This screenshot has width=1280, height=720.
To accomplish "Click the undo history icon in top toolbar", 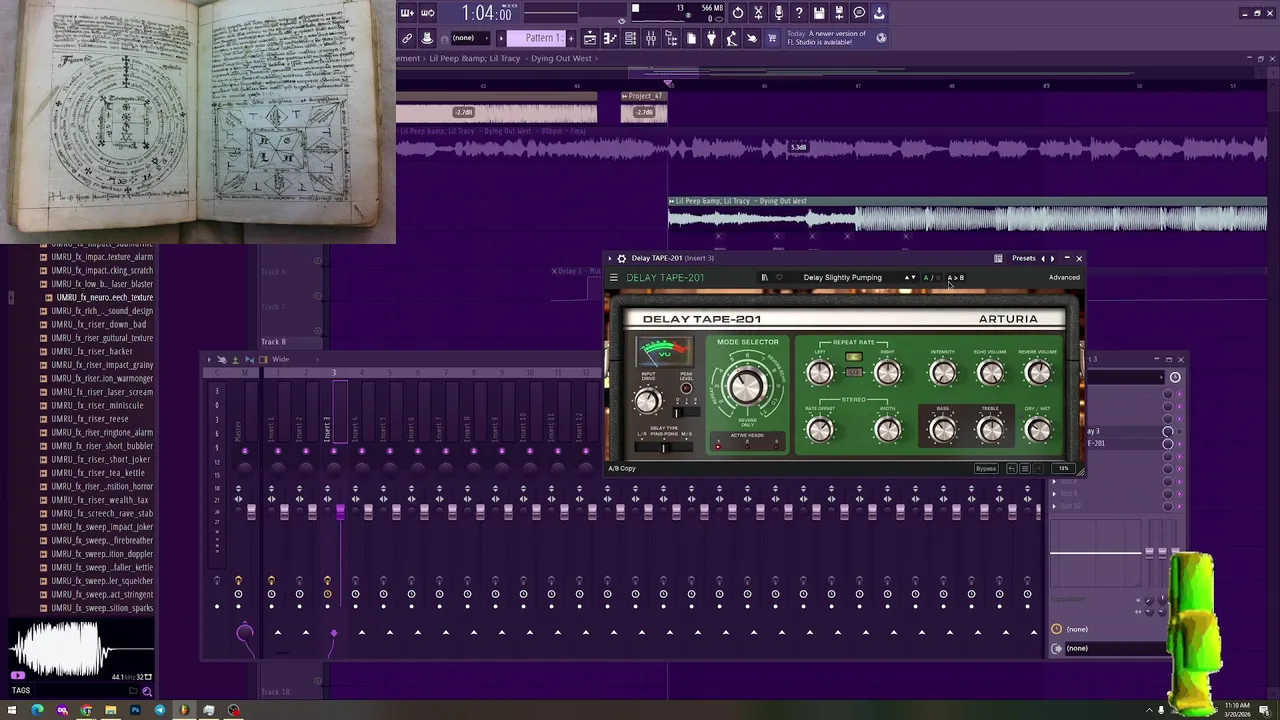I will click(x=738, y=13).
